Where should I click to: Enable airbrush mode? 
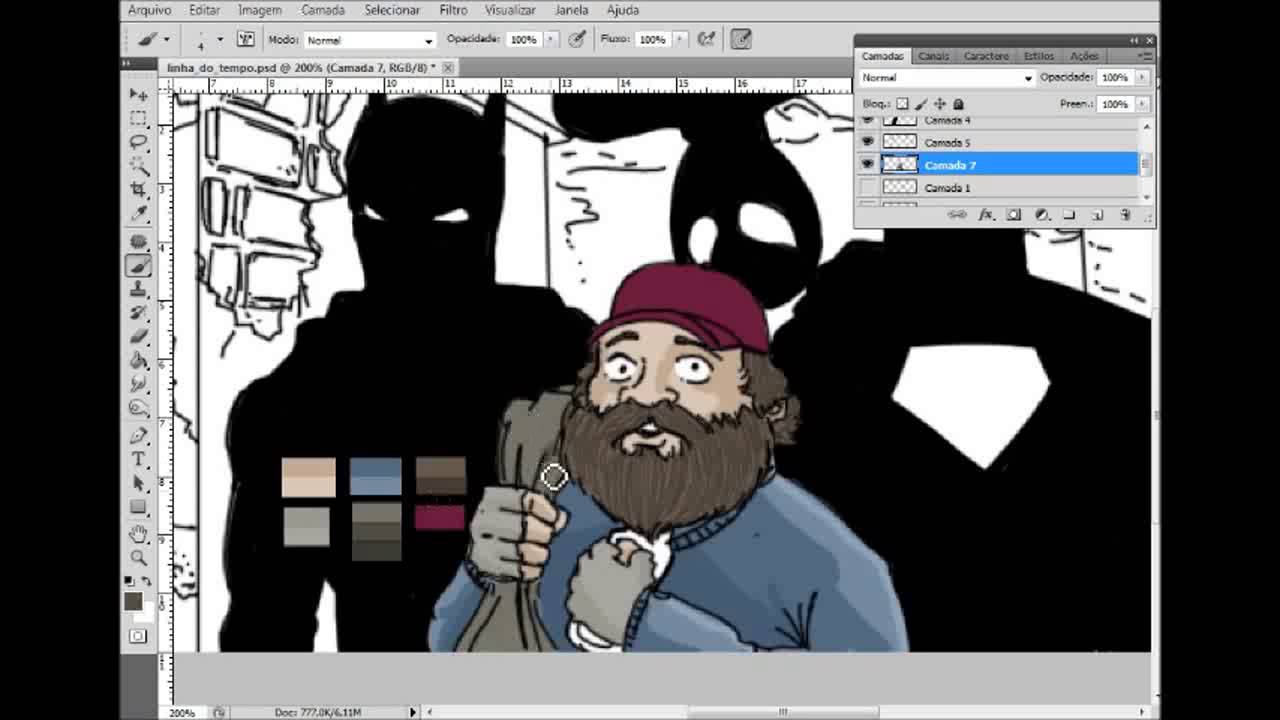(x=707, y=39)
